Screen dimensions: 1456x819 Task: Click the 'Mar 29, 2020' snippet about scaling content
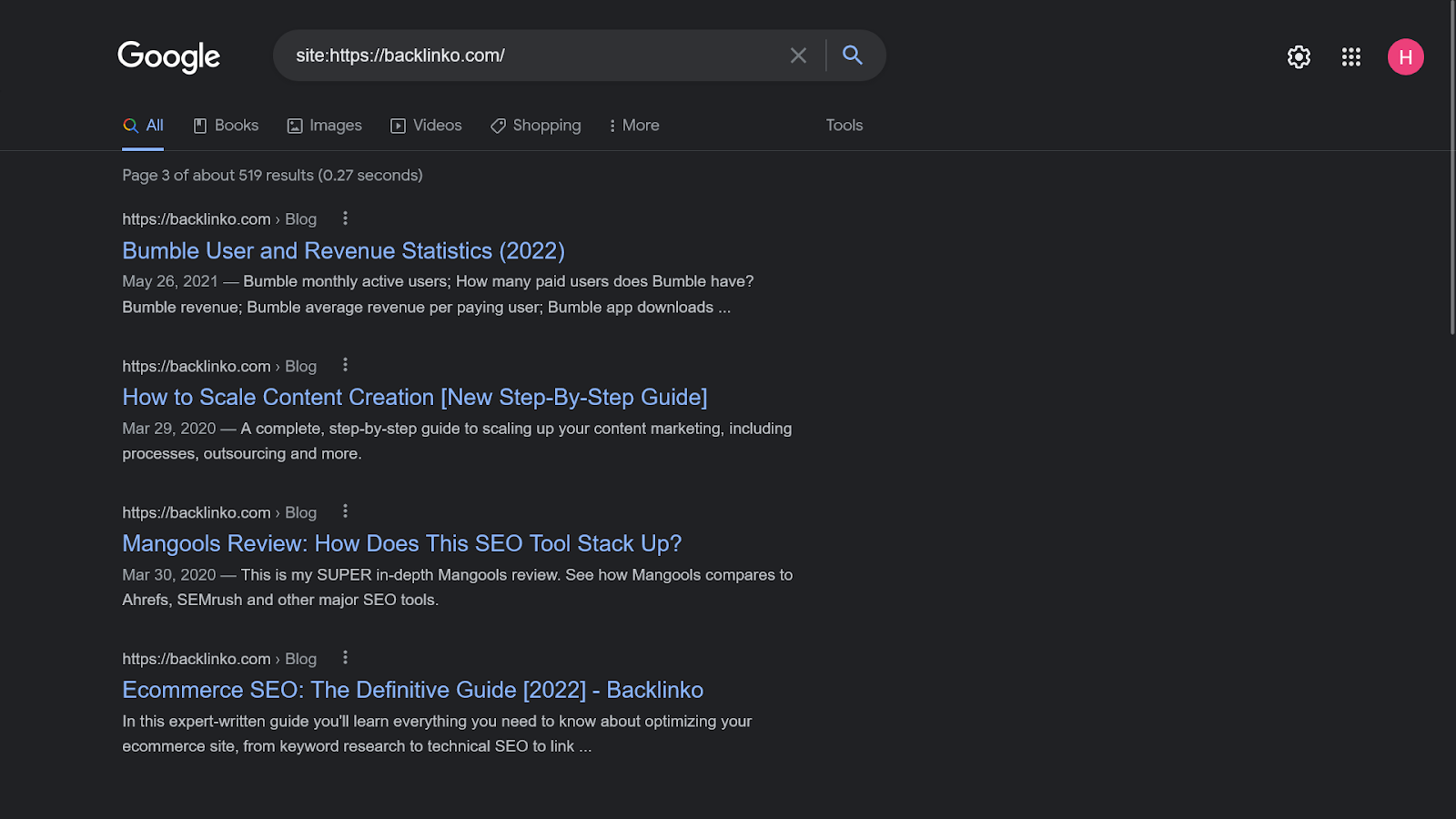pyautogui.click(x=457, y=441)
